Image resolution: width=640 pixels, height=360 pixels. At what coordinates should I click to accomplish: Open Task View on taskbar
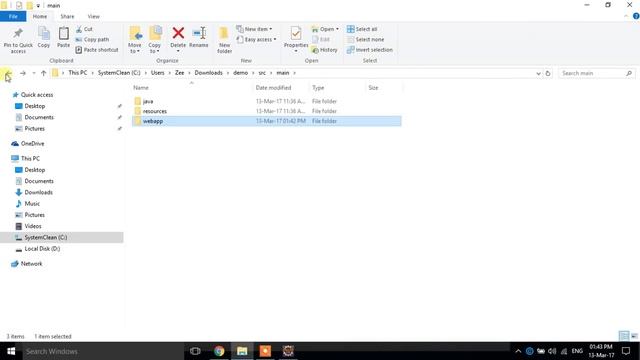(195, 351)
